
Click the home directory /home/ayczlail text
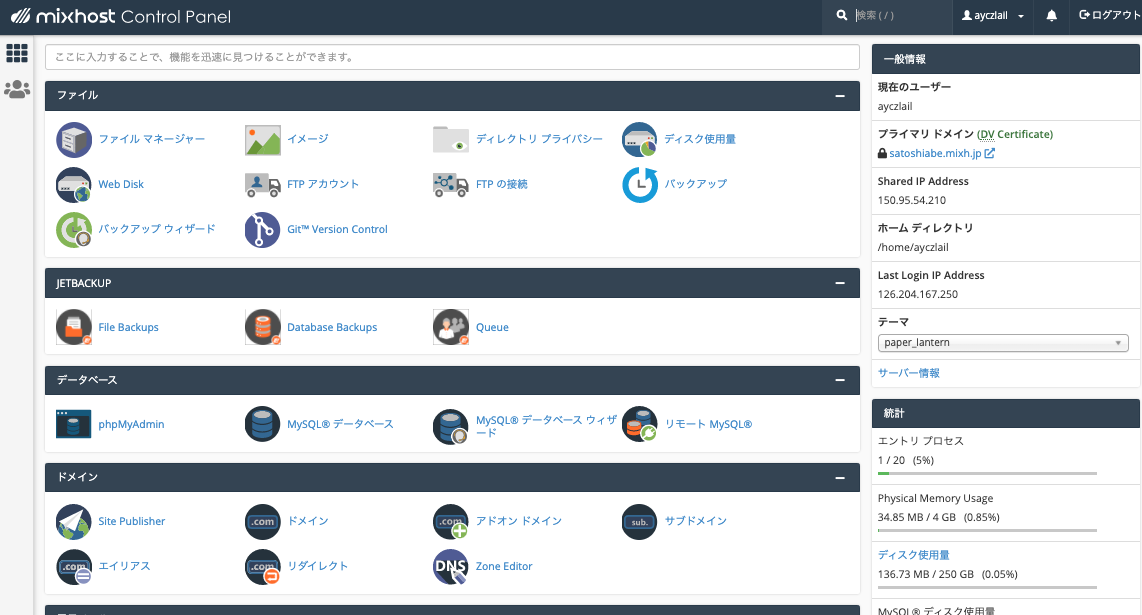[x=913, y=248]
